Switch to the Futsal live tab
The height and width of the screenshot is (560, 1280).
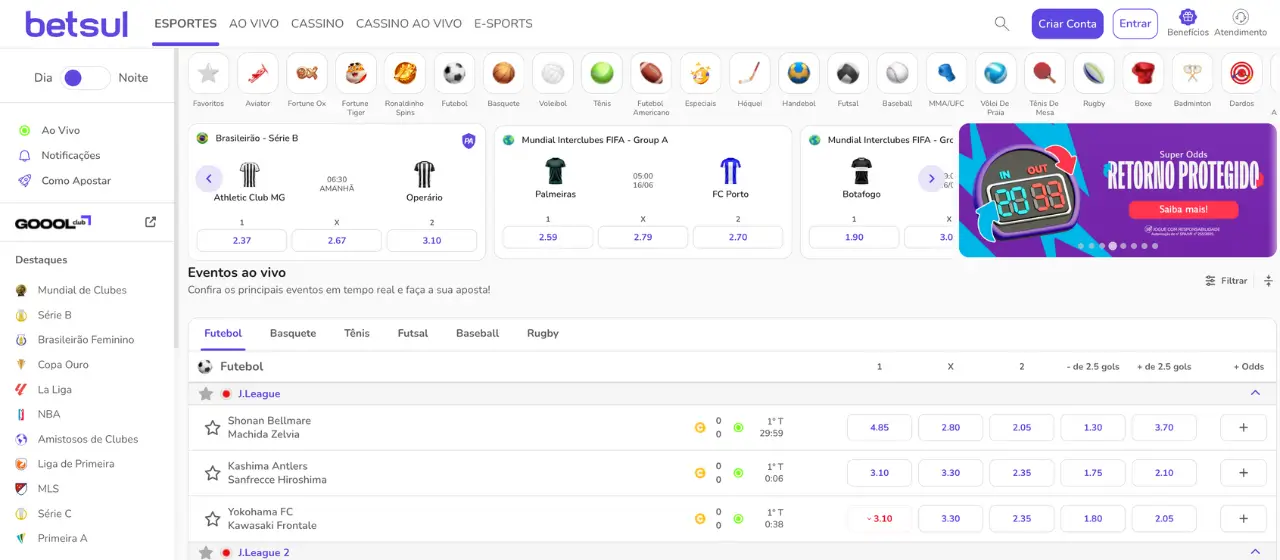[x=413, y=333]
